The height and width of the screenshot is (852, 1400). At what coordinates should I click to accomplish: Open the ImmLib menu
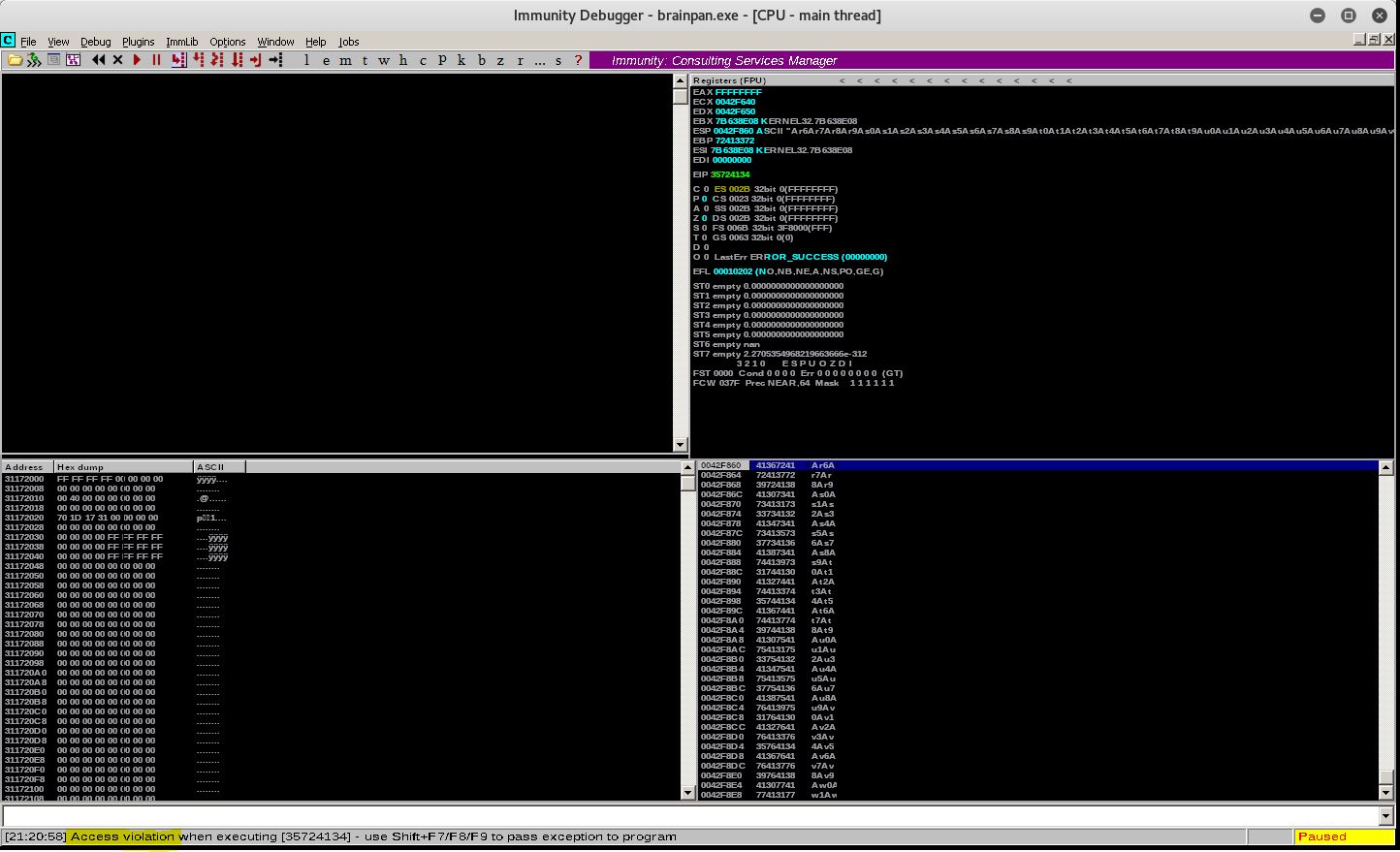181,42
